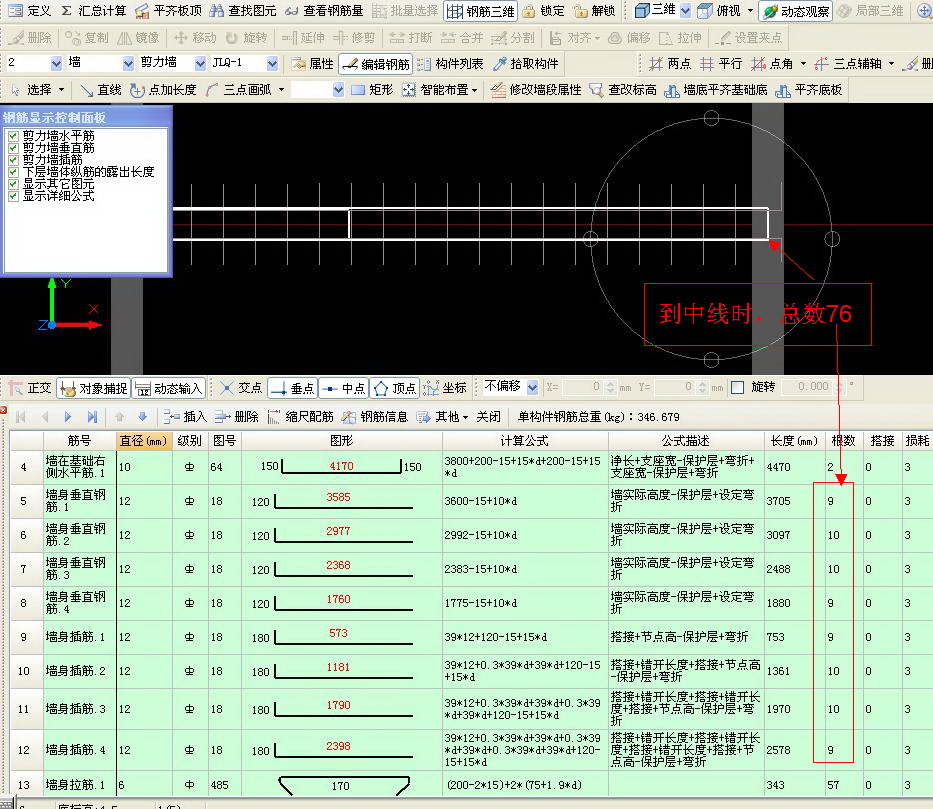The image size is (933, 809).
Task: Toggle 剪力墙水平筋 checkbox
Action: pyautogui.click(x=13, y=136)
